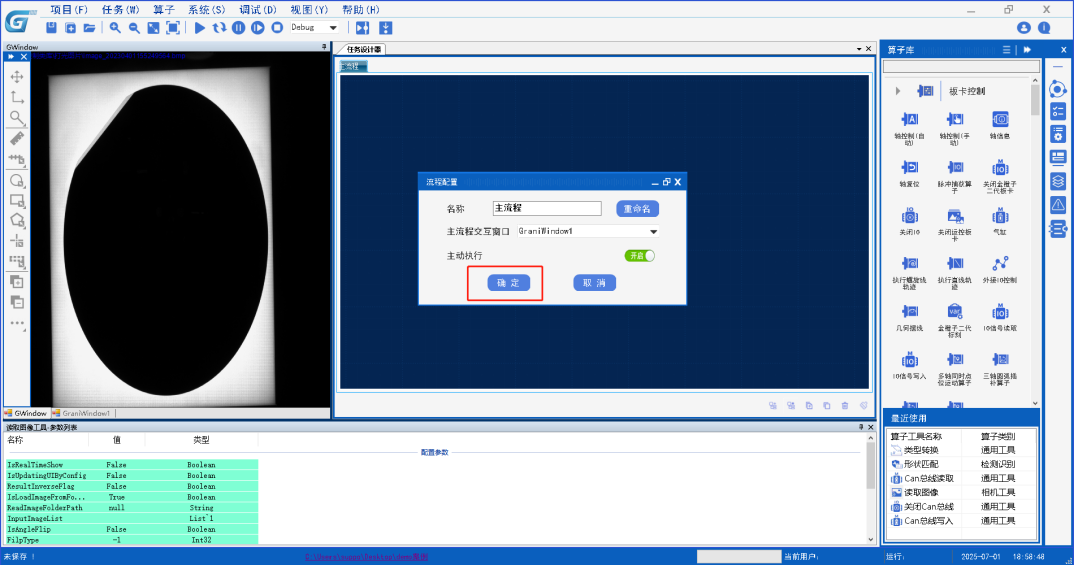Click the 外插IO控制 operator icon
This screenshot has height=565, width=1074.
coord(1000,264)
